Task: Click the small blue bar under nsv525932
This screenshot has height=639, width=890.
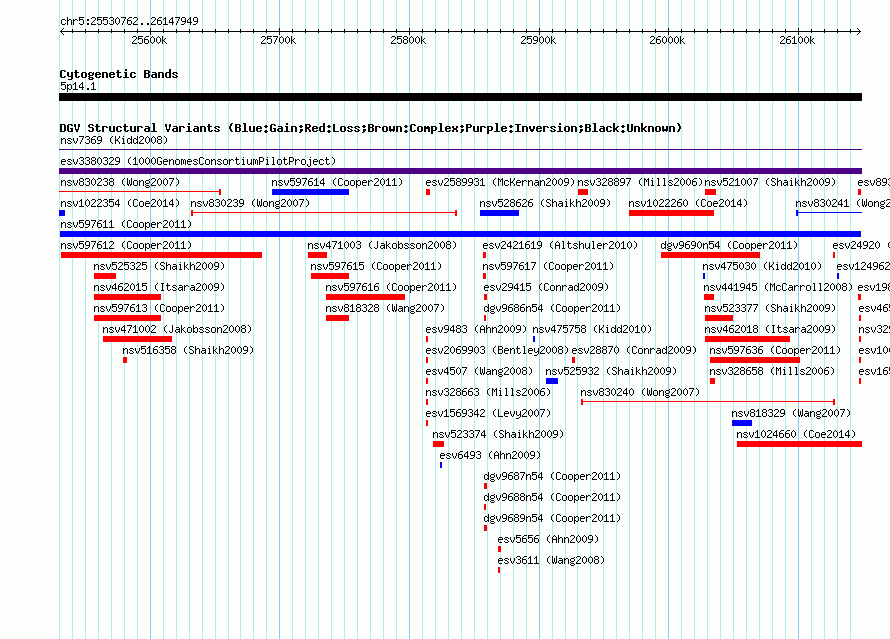Action: point(552,381)
